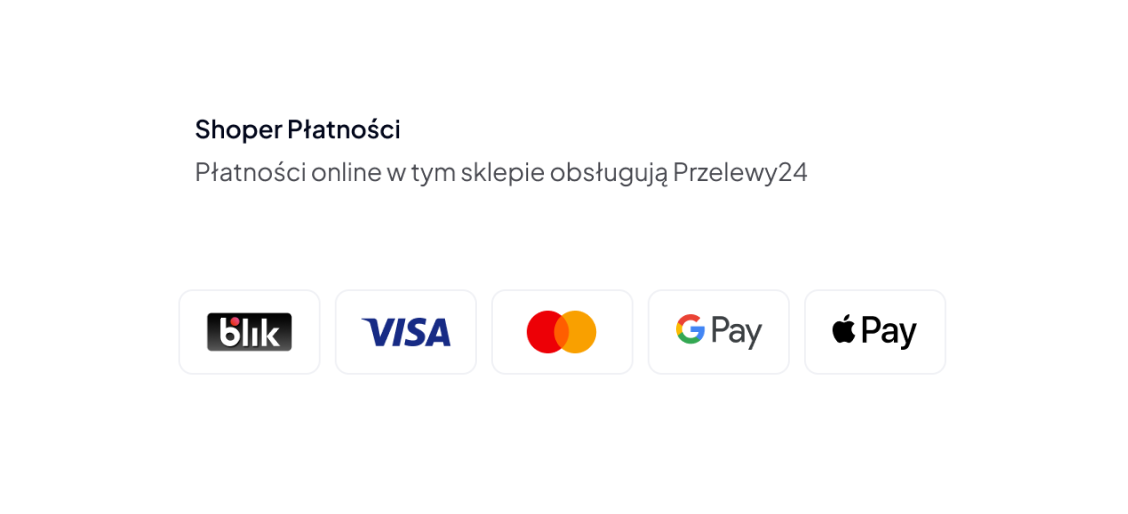The image size is (1128, 514).
Task: Click the red dot in BLIK logo
Action: click(233, 320)
